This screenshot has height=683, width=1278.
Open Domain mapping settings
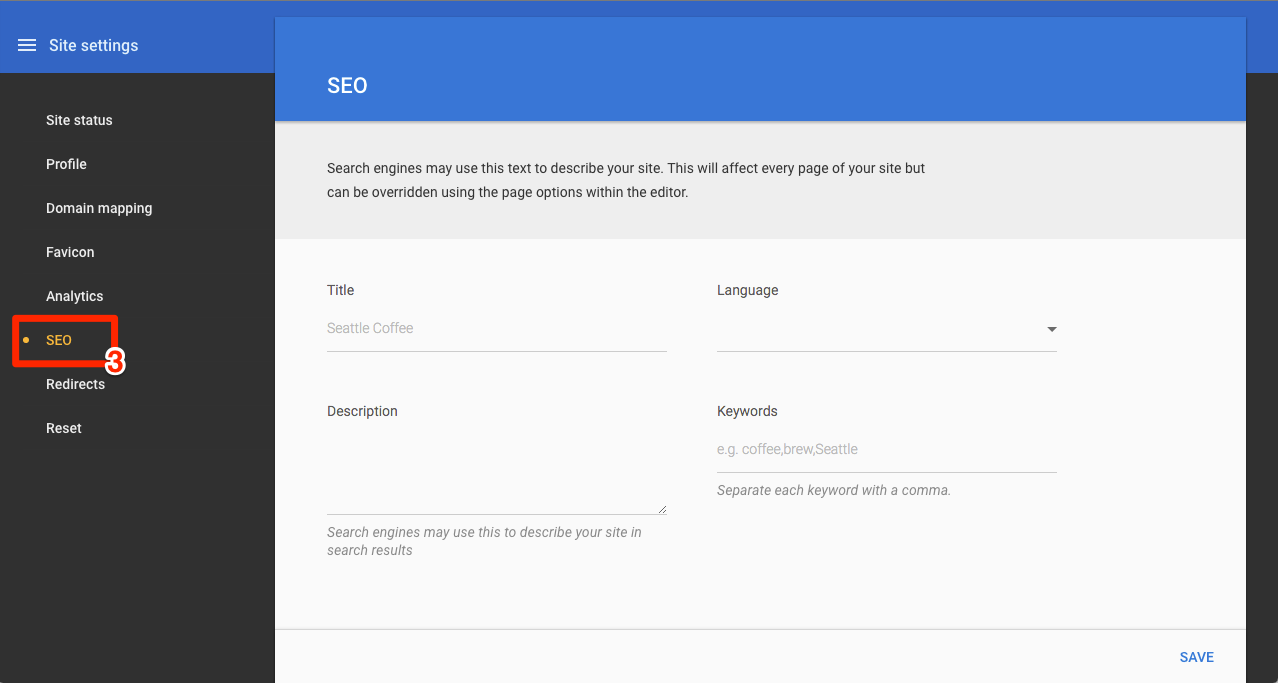point(99,208)
